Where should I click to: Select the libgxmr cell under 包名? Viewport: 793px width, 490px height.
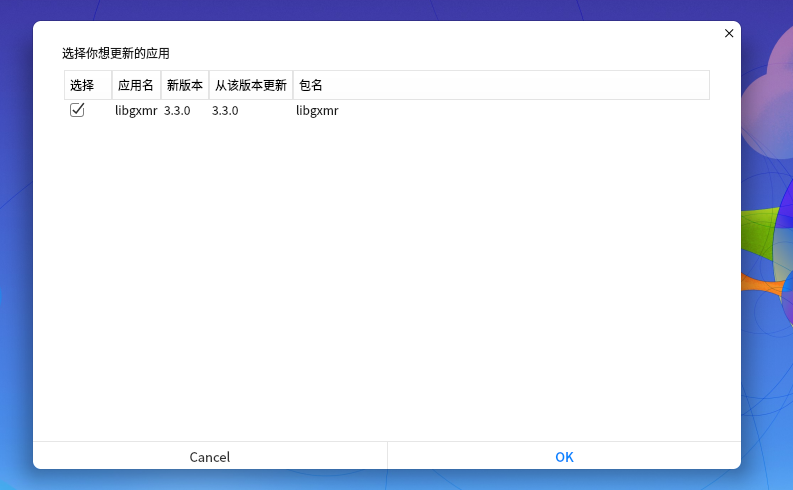(317, 110)
